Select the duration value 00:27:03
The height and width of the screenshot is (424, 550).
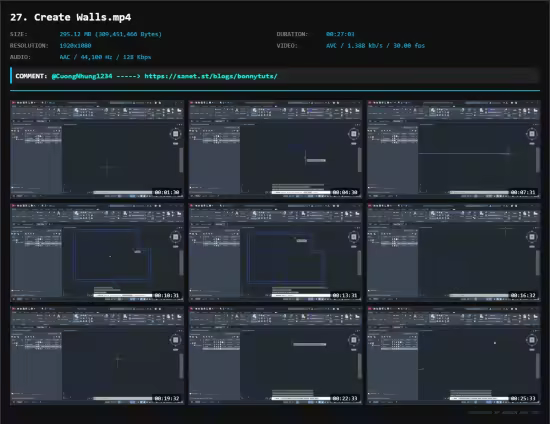(340, 34)
